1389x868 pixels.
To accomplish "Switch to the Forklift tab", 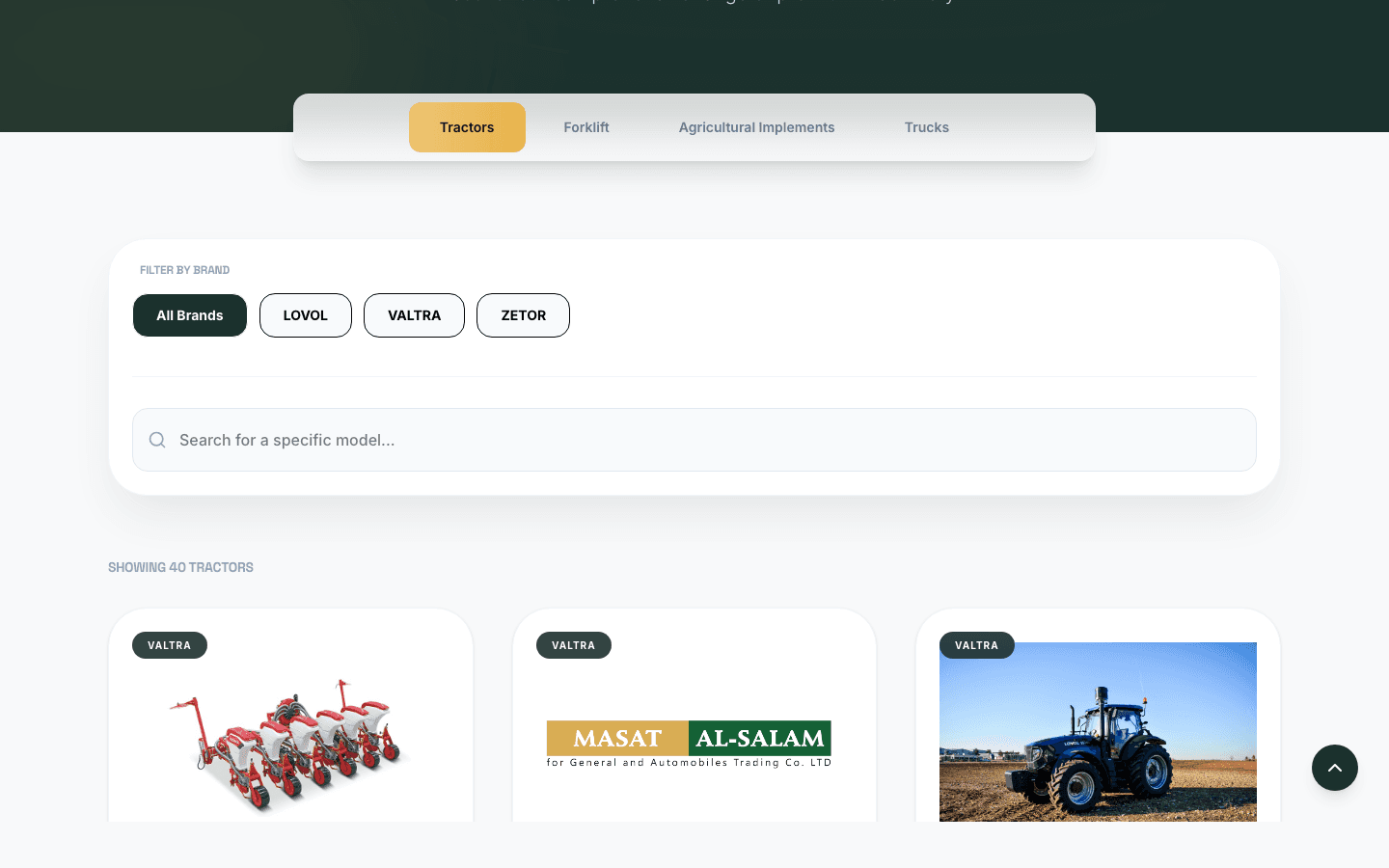I will pyautogui.click(x=586, y=127).
